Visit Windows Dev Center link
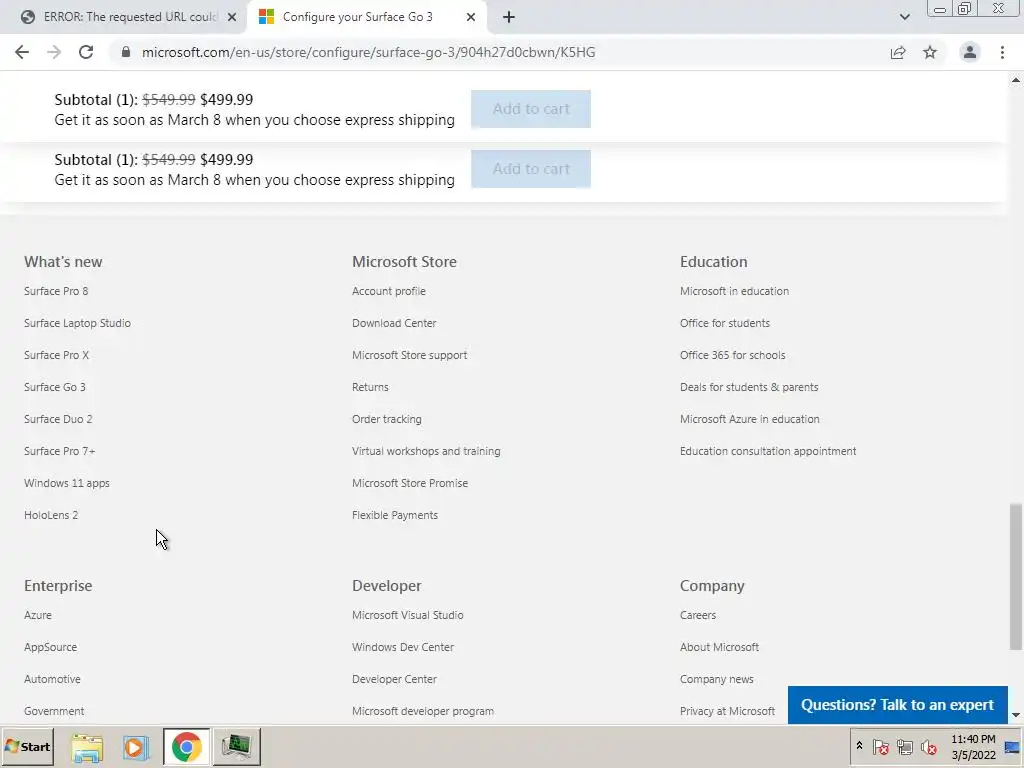Screen dimensions: 1024x768 pos(403,647)
